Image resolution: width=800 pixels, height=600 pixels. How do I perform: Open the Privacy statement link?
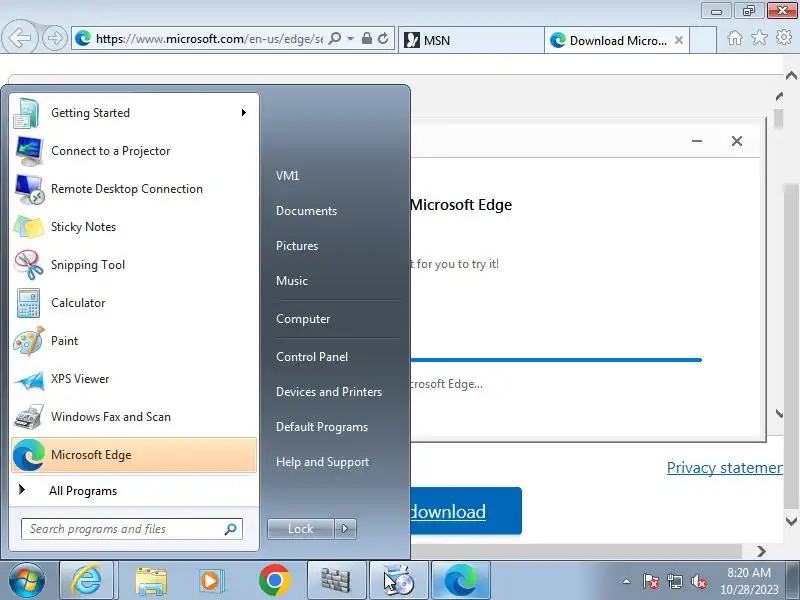tap(724, 468)
